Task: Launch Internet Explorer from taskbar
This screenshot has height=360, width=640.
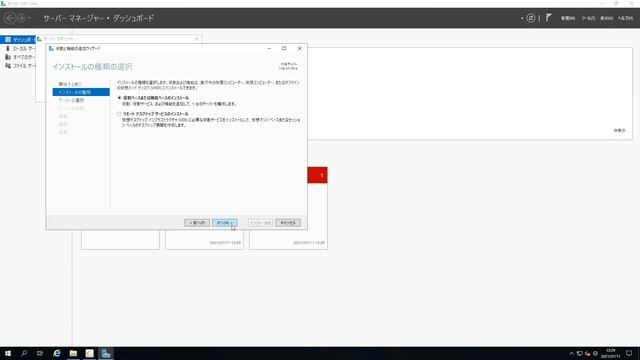Action: (57, 353)
